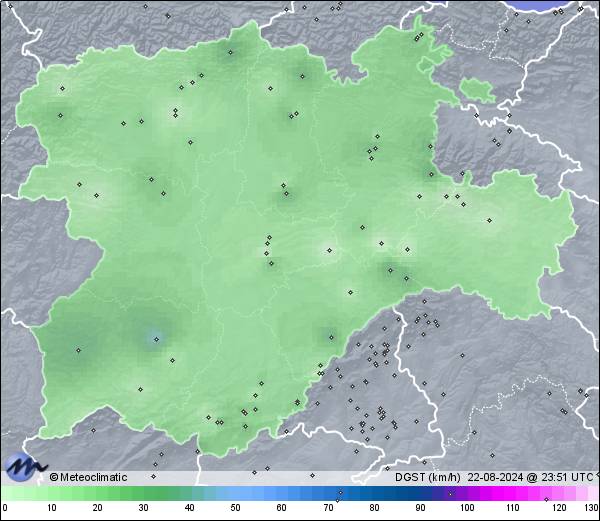Click the scale value 100
Image resolution: width=600 pixels, height=521 pixels.
pos(467,508)
